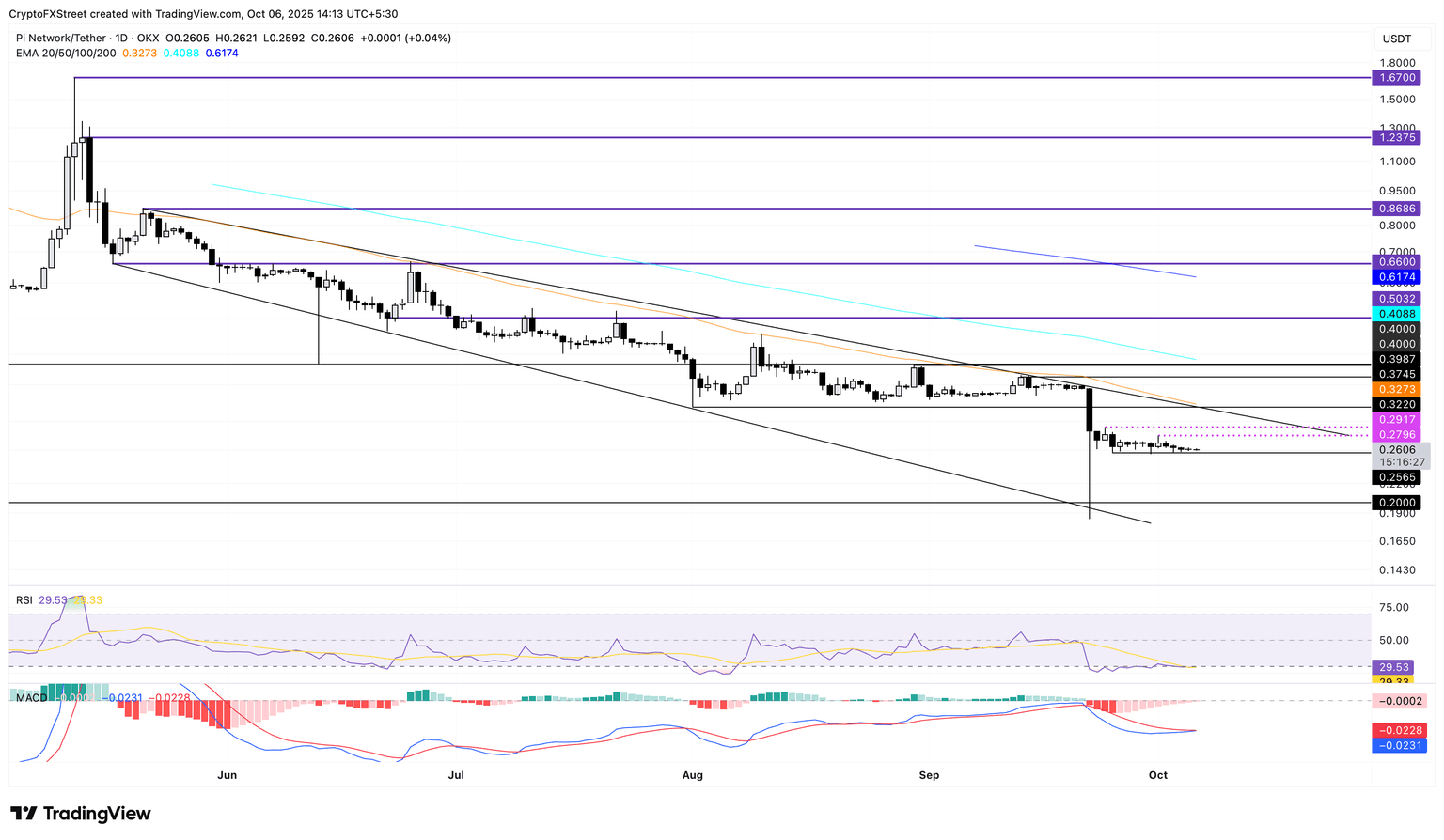Screen dimensions: 1444x840
Task: Open the OKX exchange selector
Action: (147, 38)
